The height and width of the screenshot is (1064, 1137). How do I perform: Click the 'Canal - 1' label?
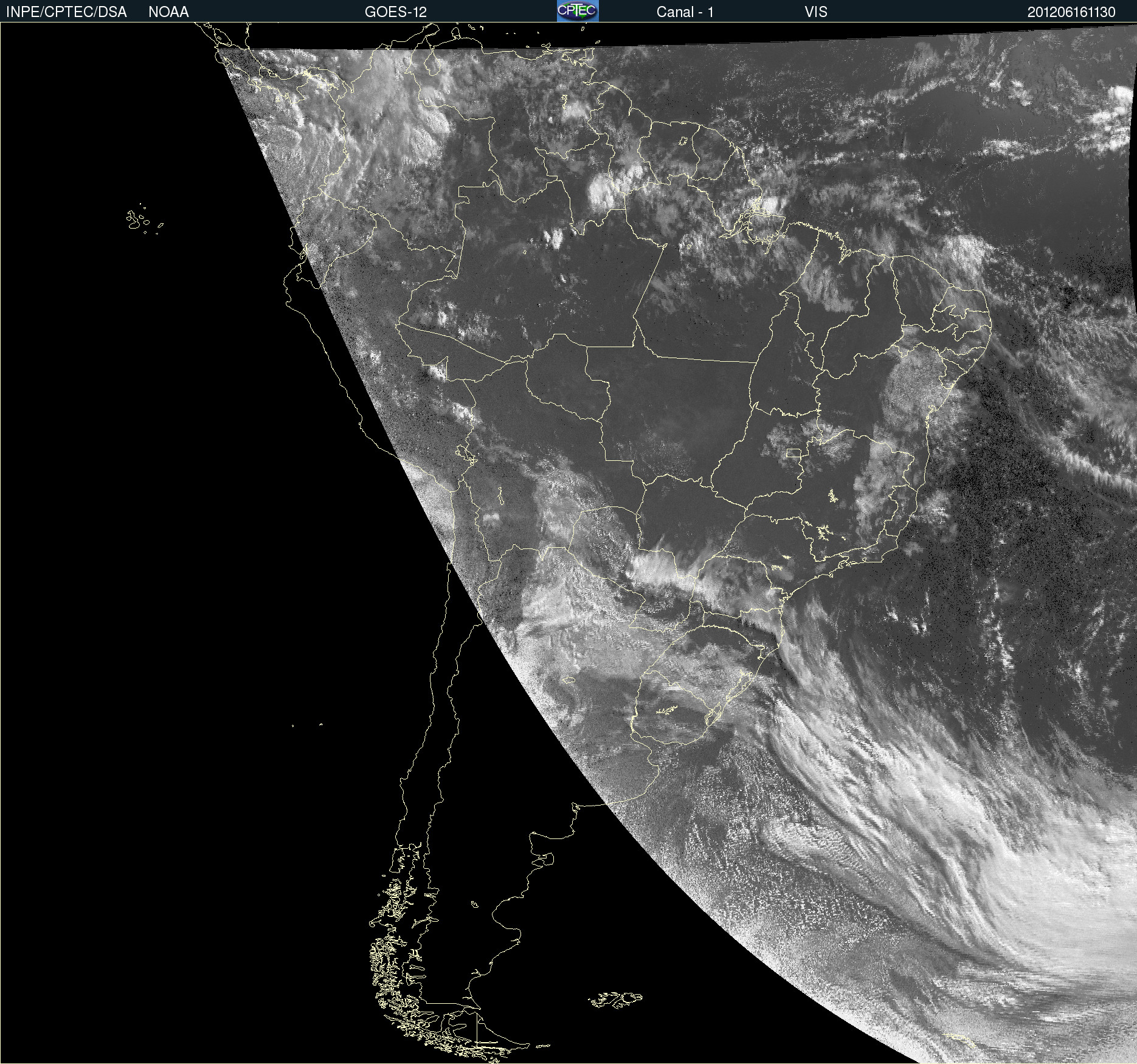coord(685,12)
